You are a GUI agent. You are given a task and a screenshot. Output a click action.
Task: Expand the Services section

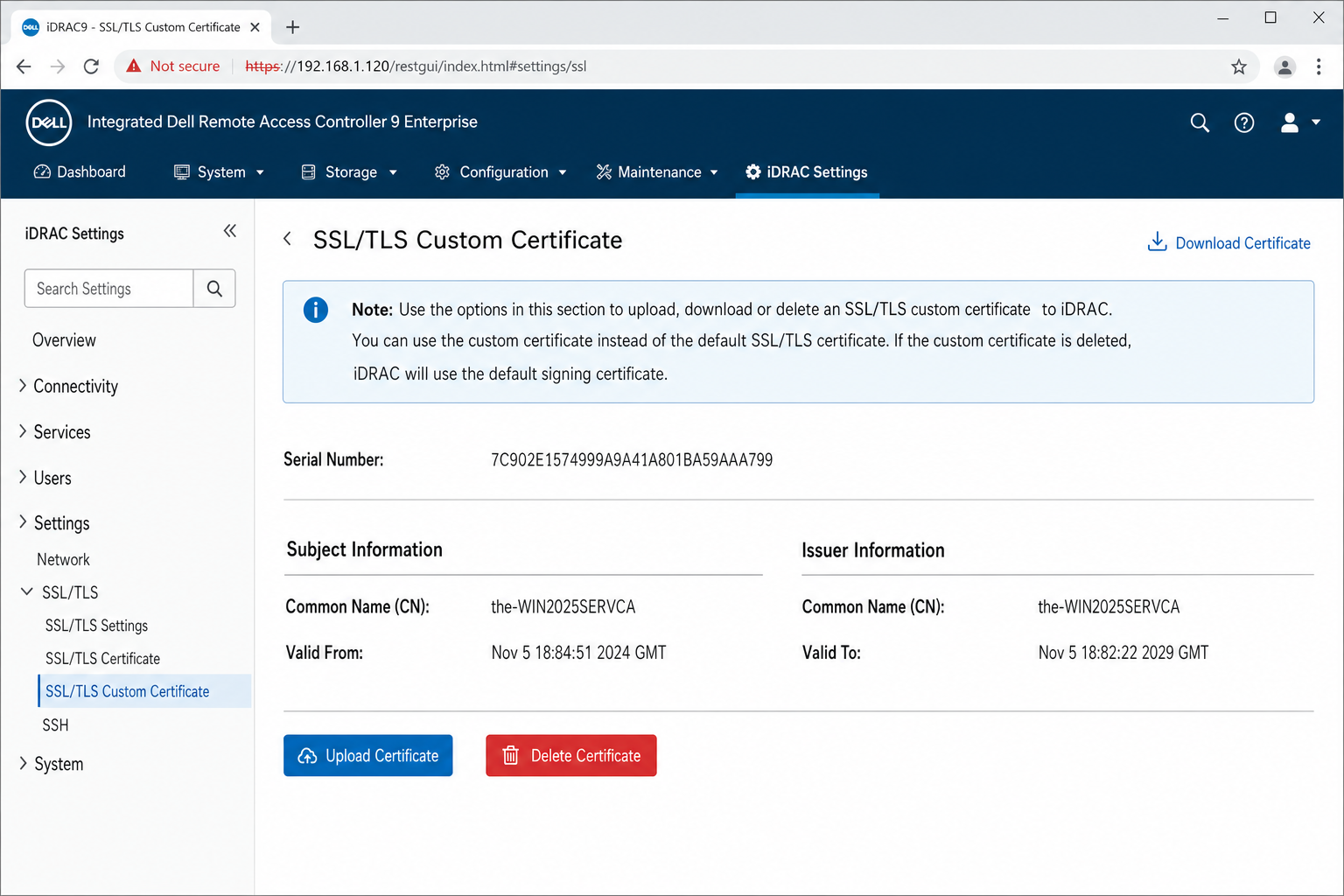click(54, 432)
